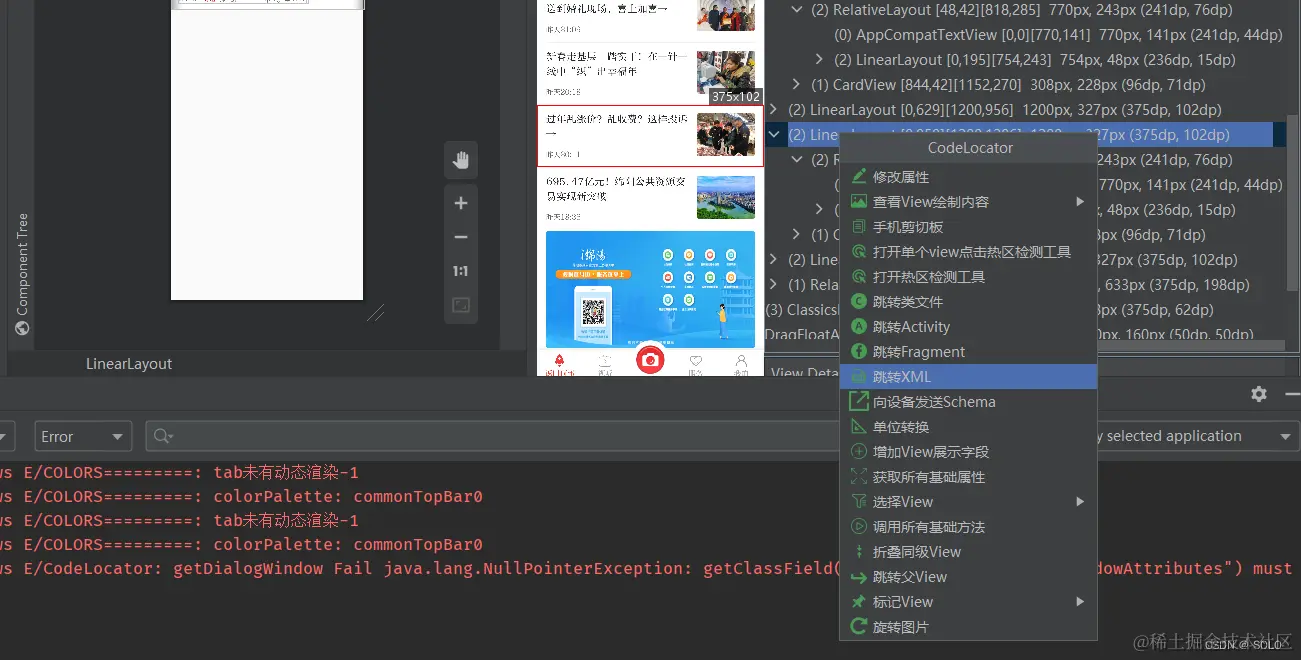The height and width of the screenshot is (660, 1301).
Task: Zoom in with the plus button
Action: click(461, 203)
